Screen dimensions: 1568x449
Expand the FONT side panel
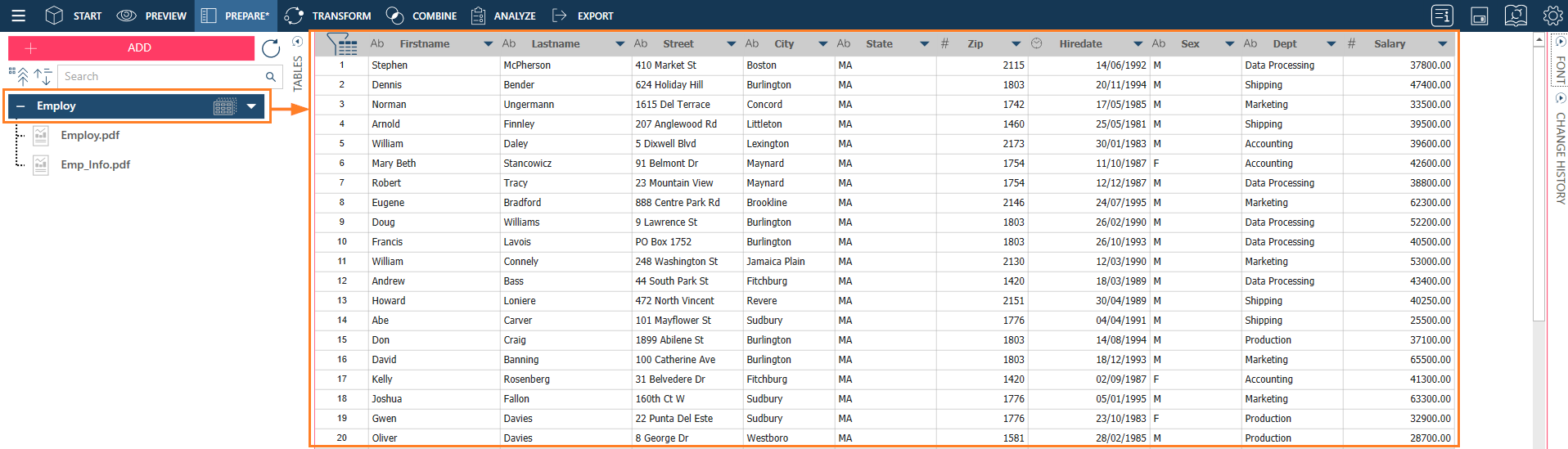pos(1560,42)
